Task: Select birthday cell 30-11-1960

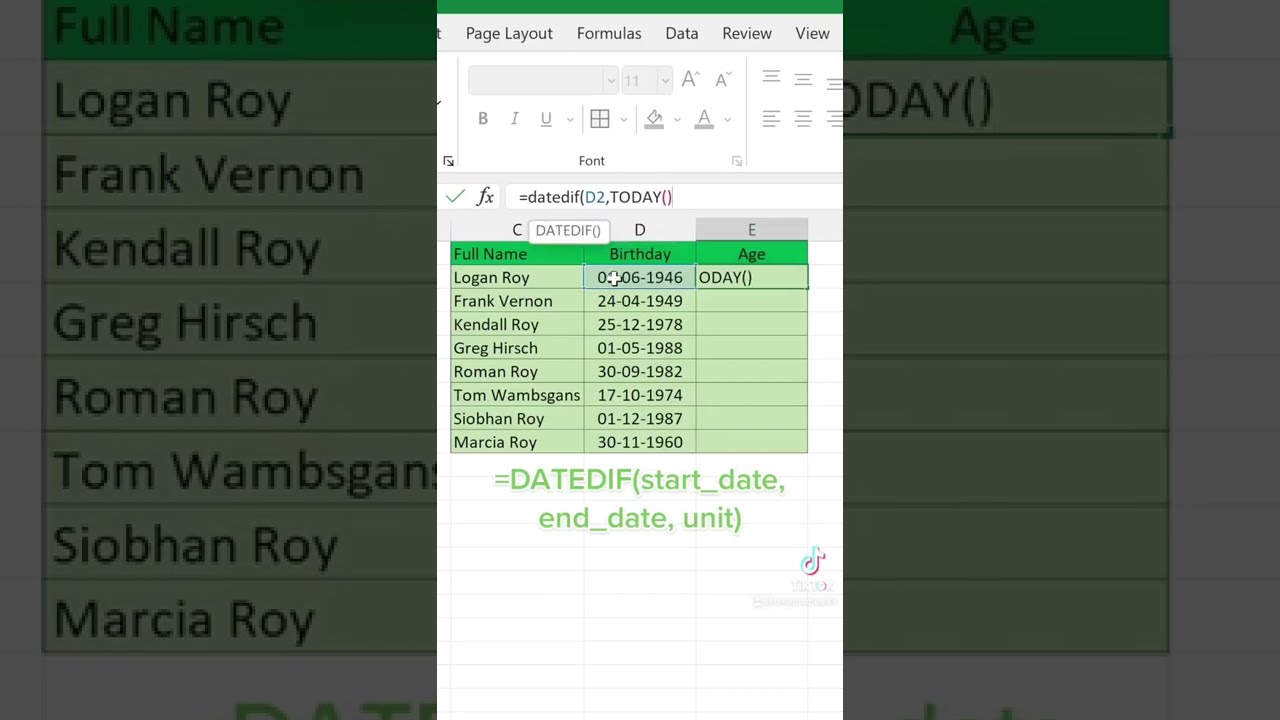Action: coord(640,442)
